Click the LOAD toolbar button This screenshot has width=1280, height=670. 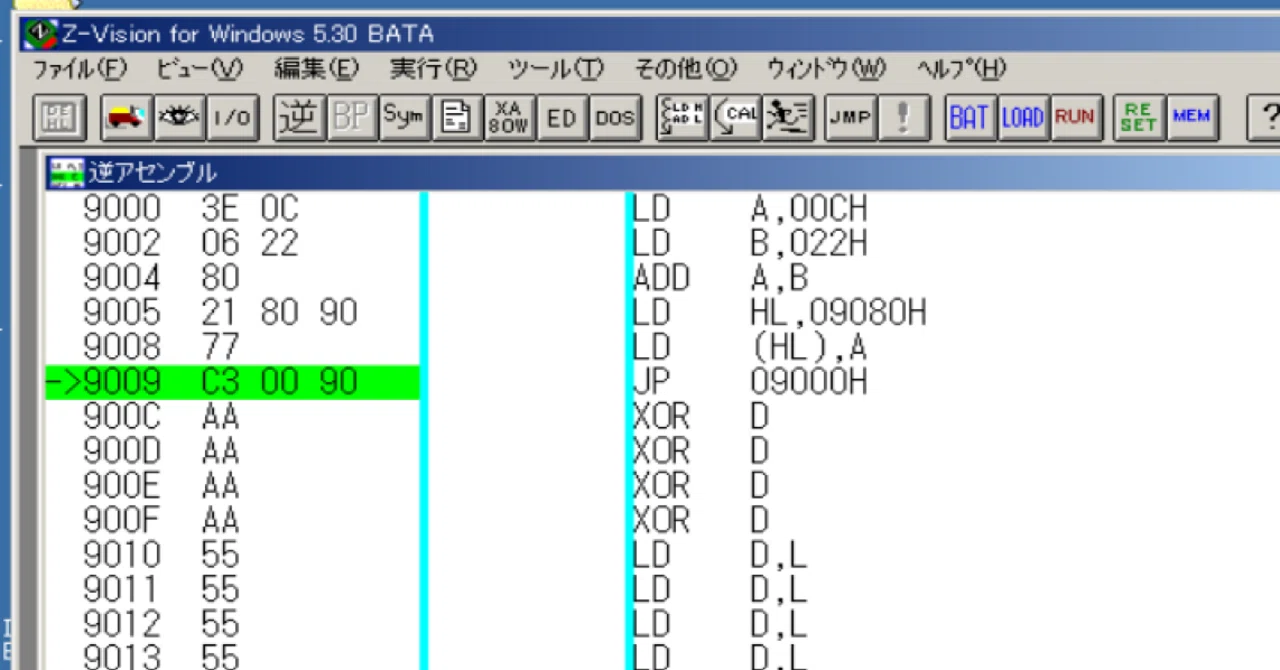[x=1023, y=118]
